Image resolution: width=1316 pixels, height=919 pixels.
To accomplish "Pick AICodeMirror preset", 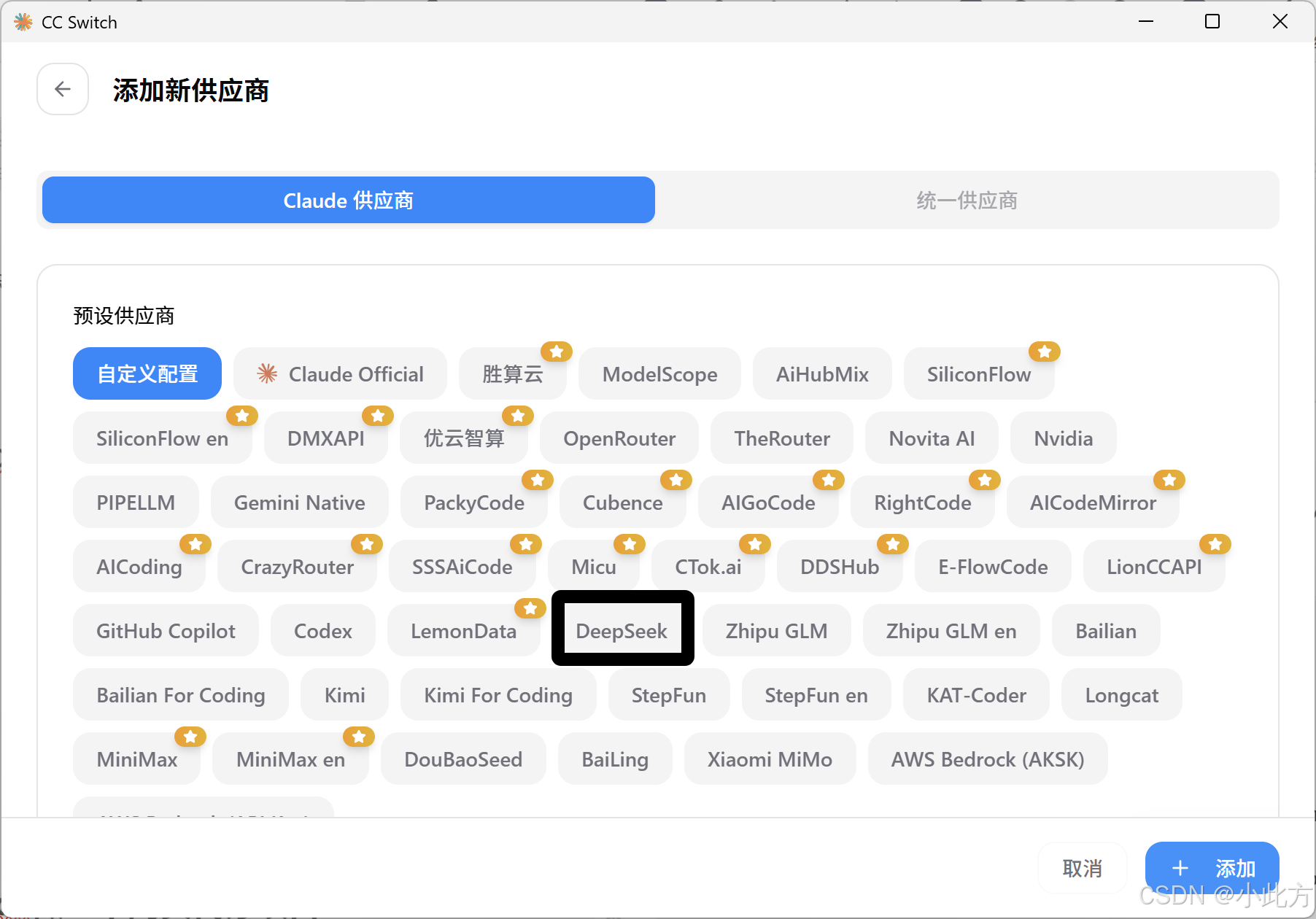I will pyautogui.click(x=1093, y=502).
